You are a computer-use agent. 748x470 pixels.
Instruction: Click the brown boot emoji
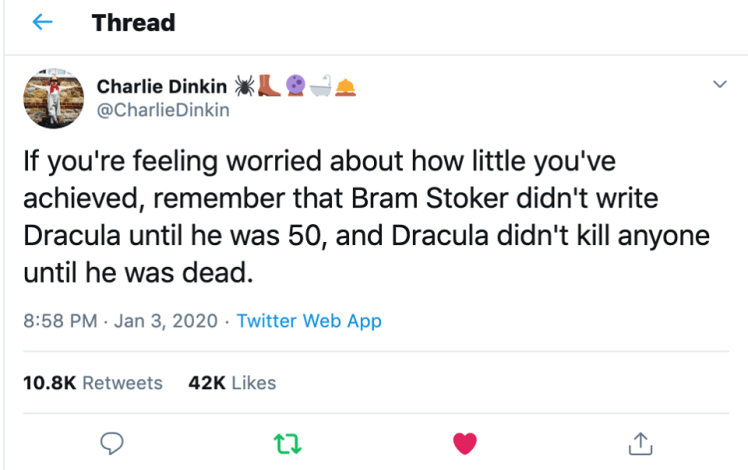point(268,86)
